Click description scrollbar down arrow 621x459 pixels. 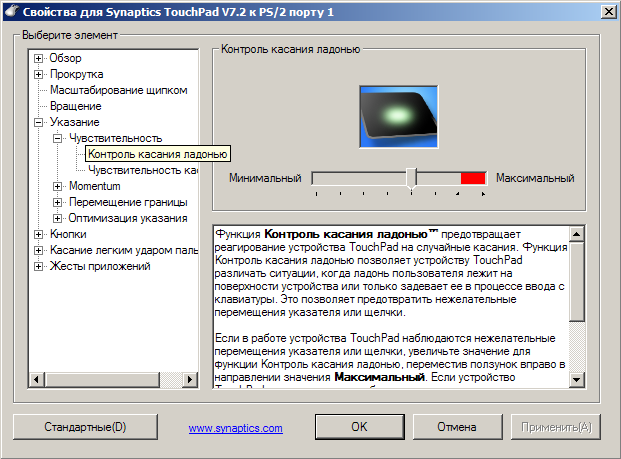pos(577,380)
